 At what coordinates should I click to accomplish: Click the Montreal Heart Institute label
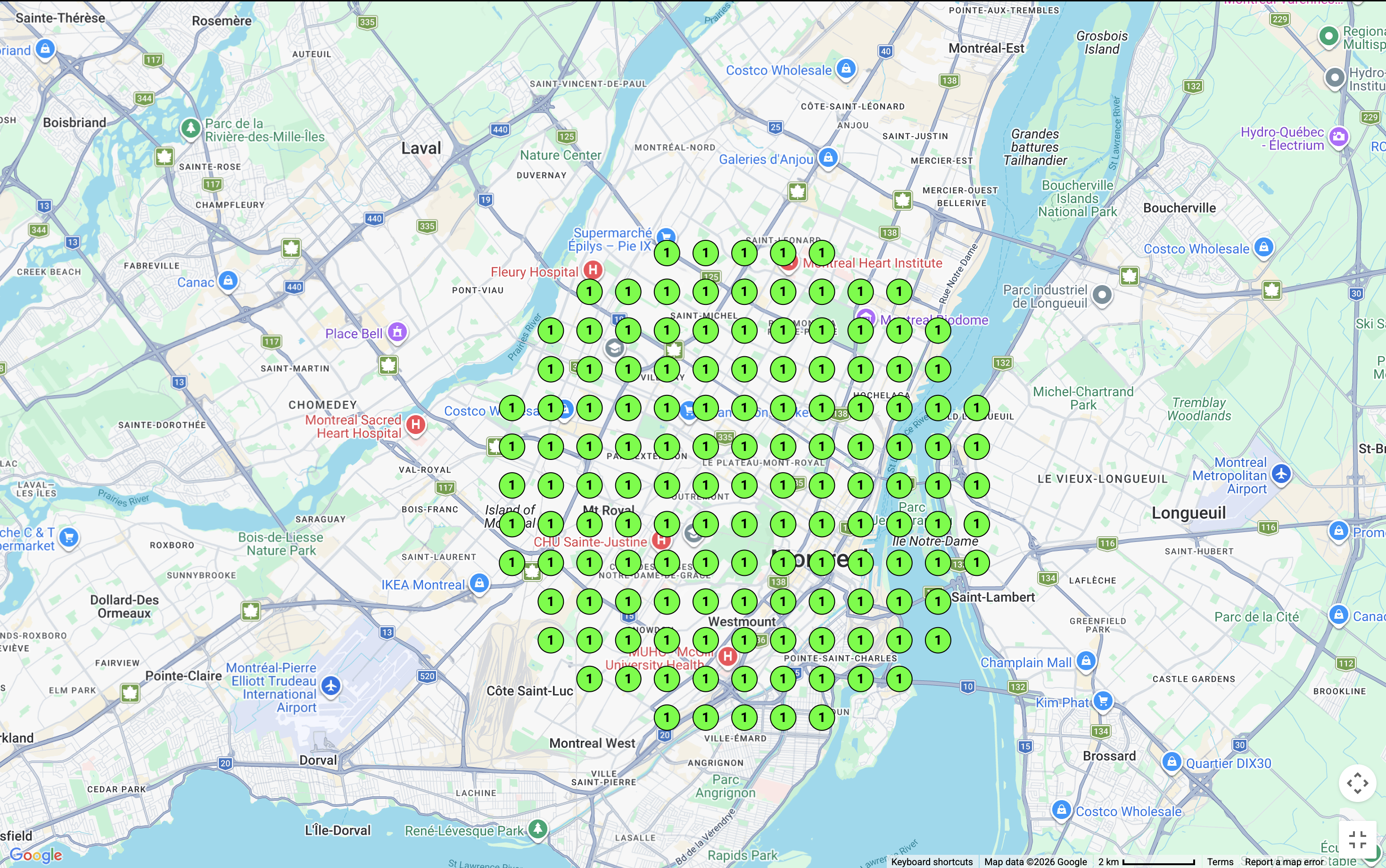(873, 263)
